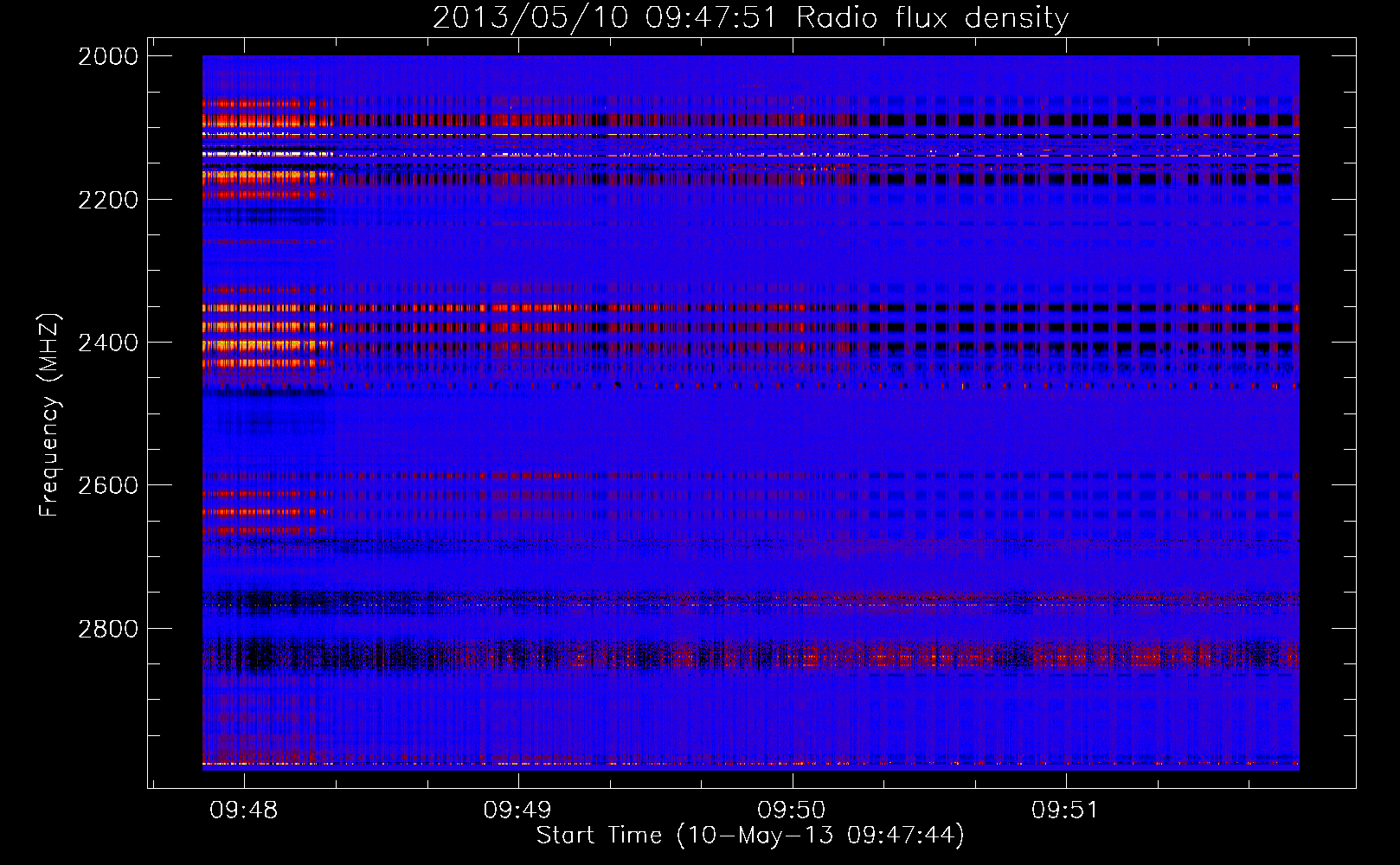
Task: Select the 2600 frequency tick label
Action: click(x=108, y=485)
